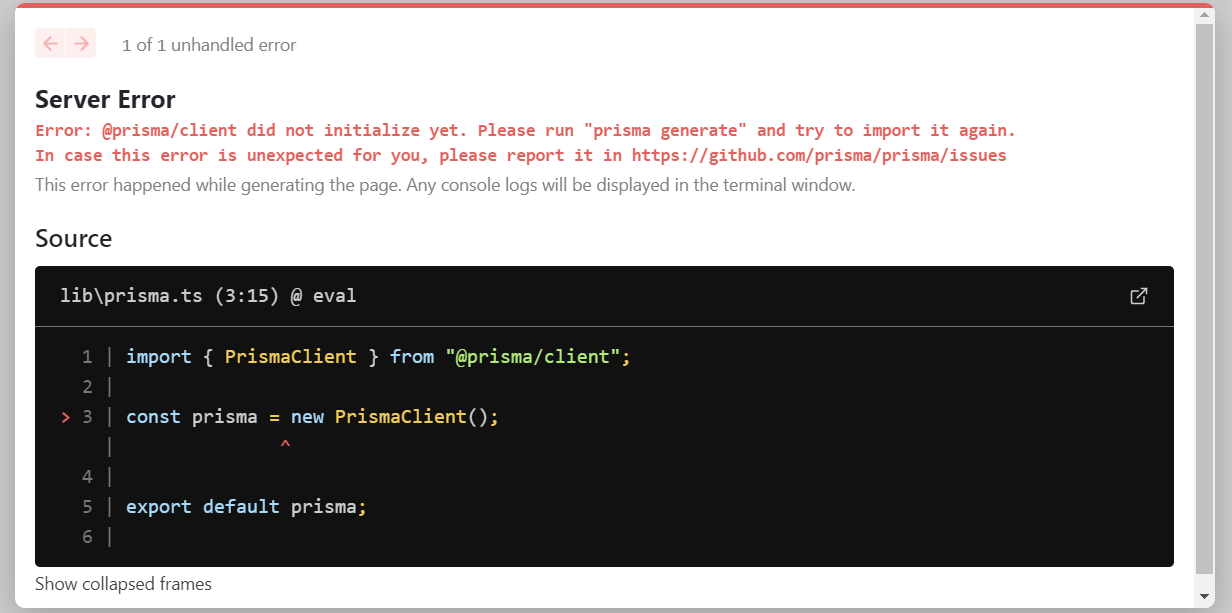Click the vertical scrollbar thumb

(1205, 300)
